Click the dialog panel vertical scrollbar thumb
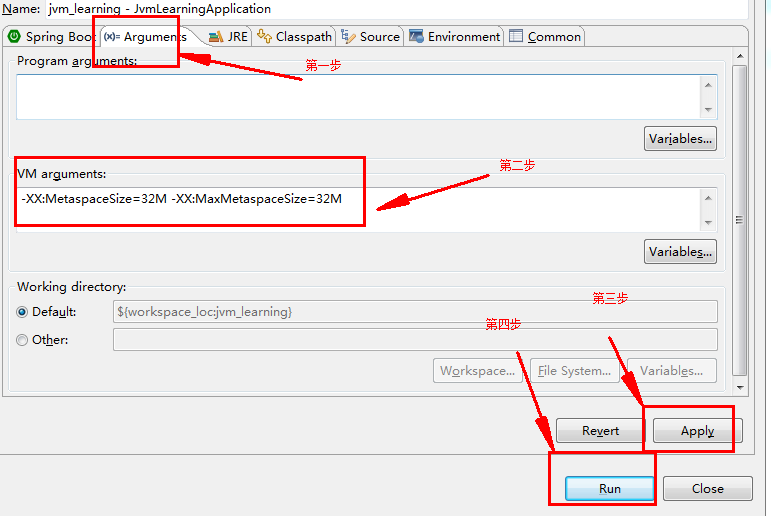 (740, 220)
